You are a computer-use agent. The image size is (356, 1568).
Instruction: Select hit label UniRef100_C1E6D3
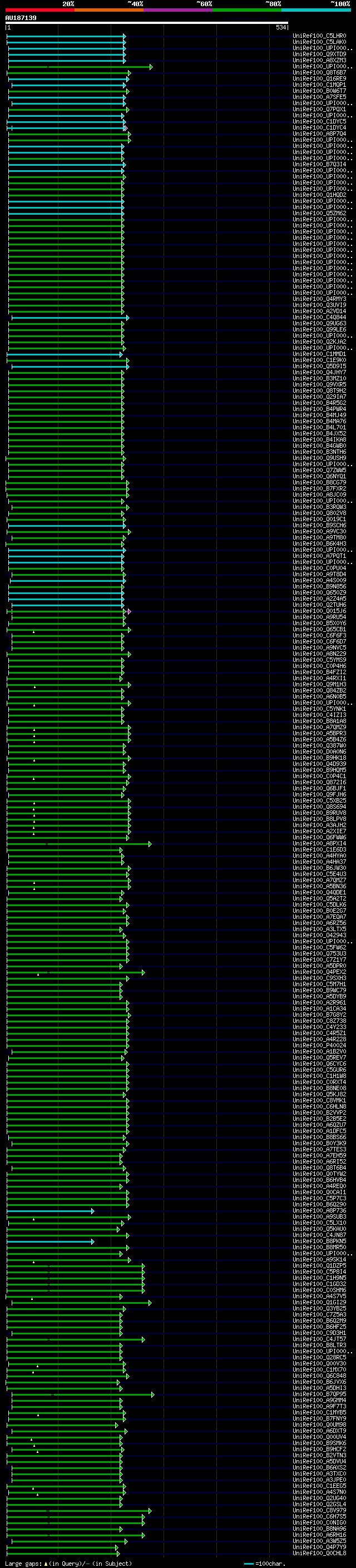click(319, 850)
